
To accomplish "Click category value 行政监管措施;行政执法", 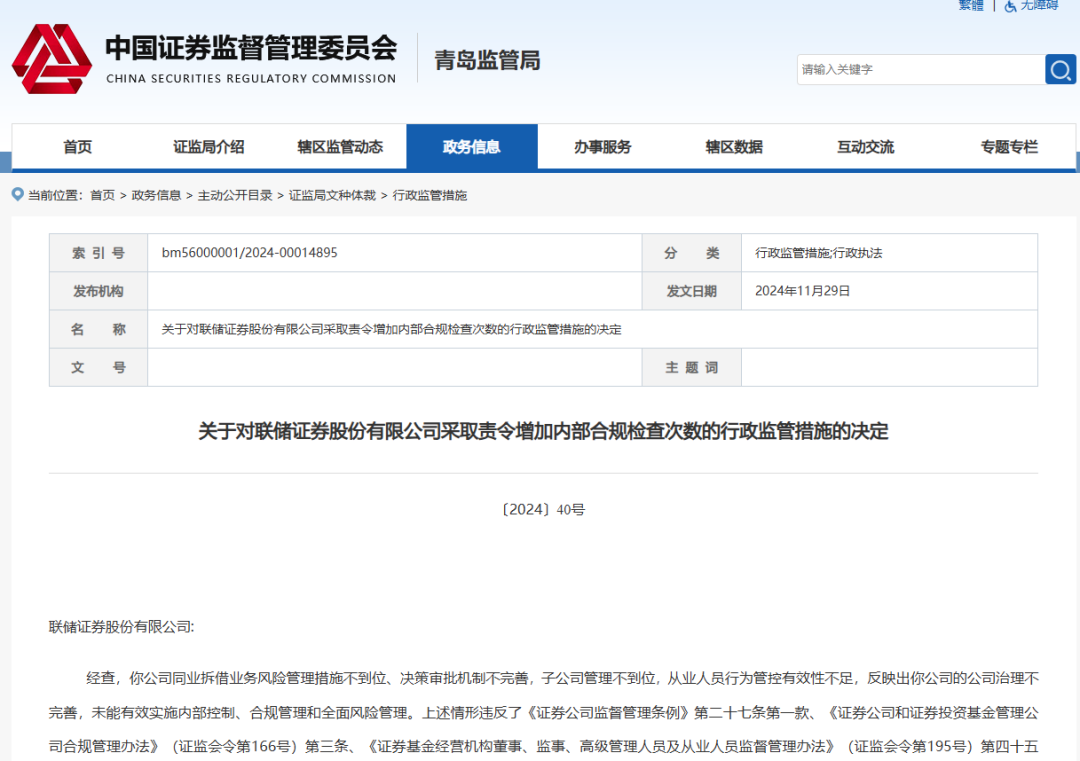I will pos(819,253).
